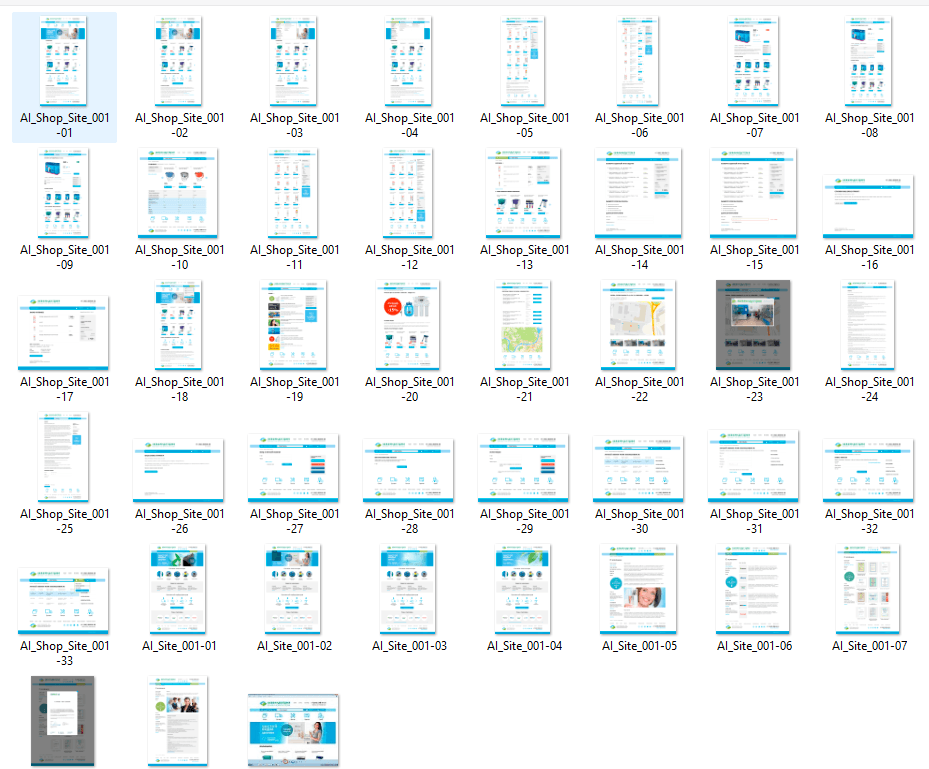This screenshot has width=929, height=769.
Task: Select the AI_Site_001-06 file
Action: tap(752, 589)
